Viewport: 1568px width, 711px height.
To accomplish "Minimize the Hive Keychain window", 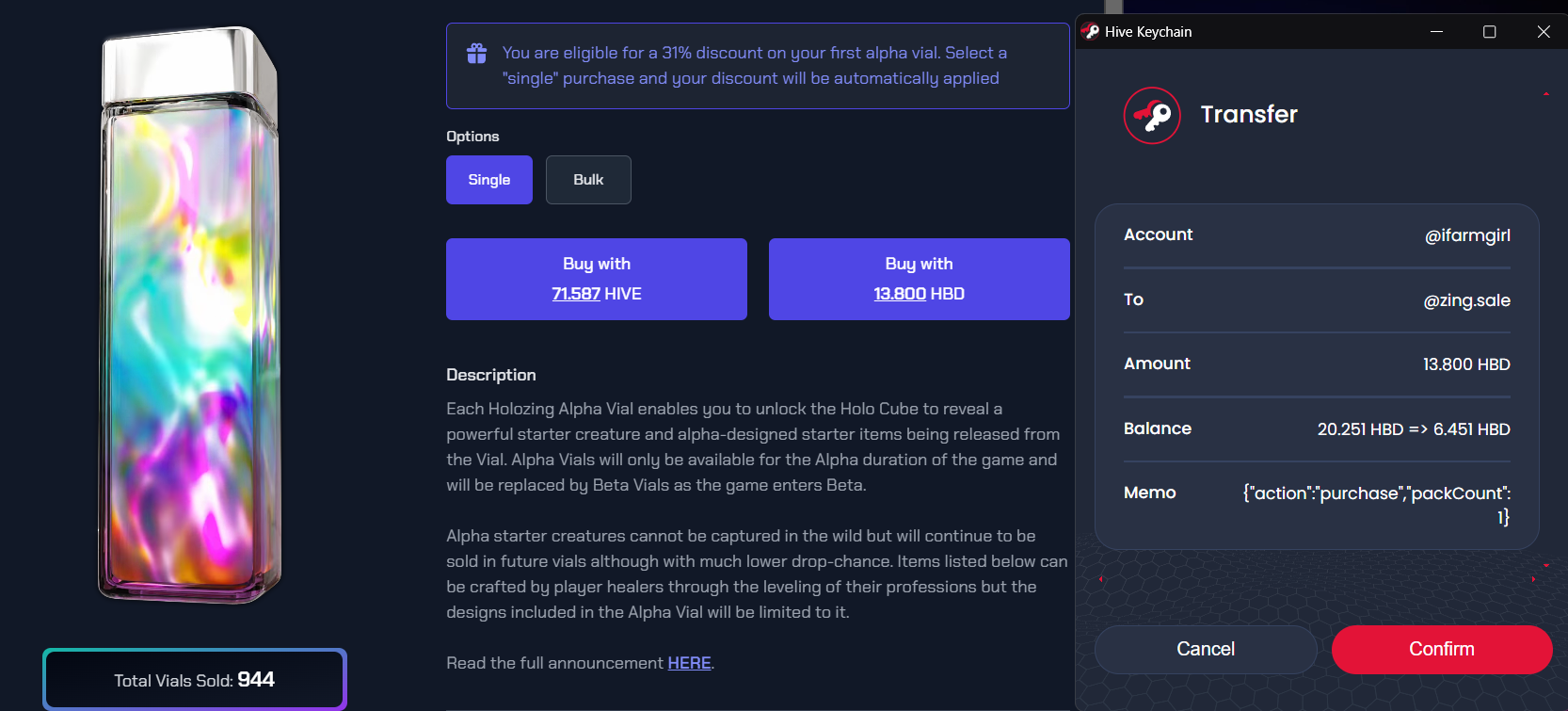I will (1436, 32).
